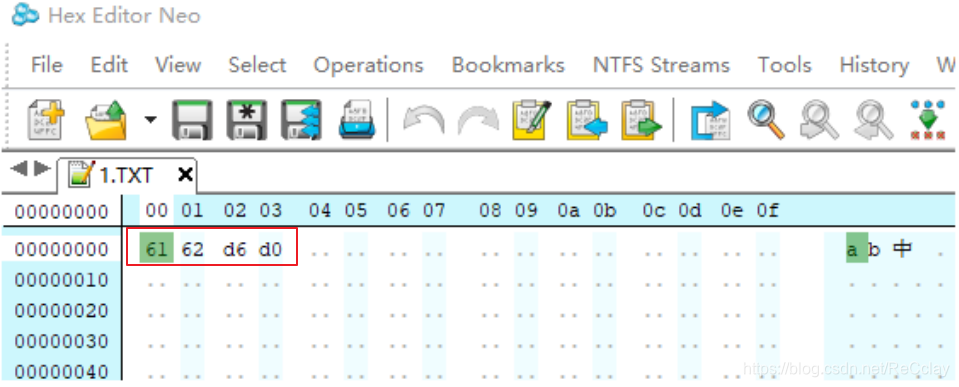The width and height of the screenshot is (959, 387).
Task: Open the Bookmarks menu
Action: pos(508,65)
